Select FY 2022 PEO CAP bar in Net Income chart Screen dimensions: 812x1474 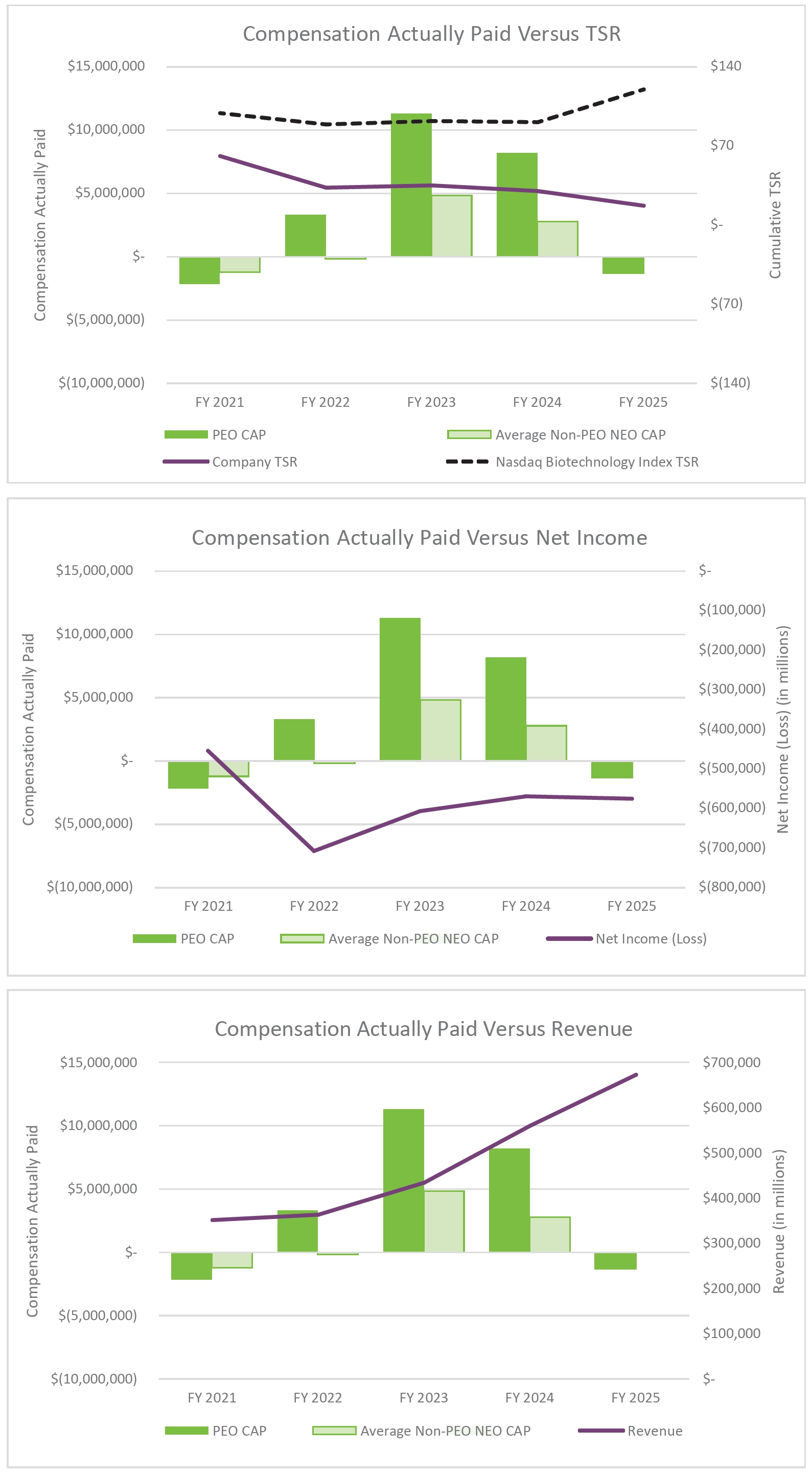click(294, 739)
